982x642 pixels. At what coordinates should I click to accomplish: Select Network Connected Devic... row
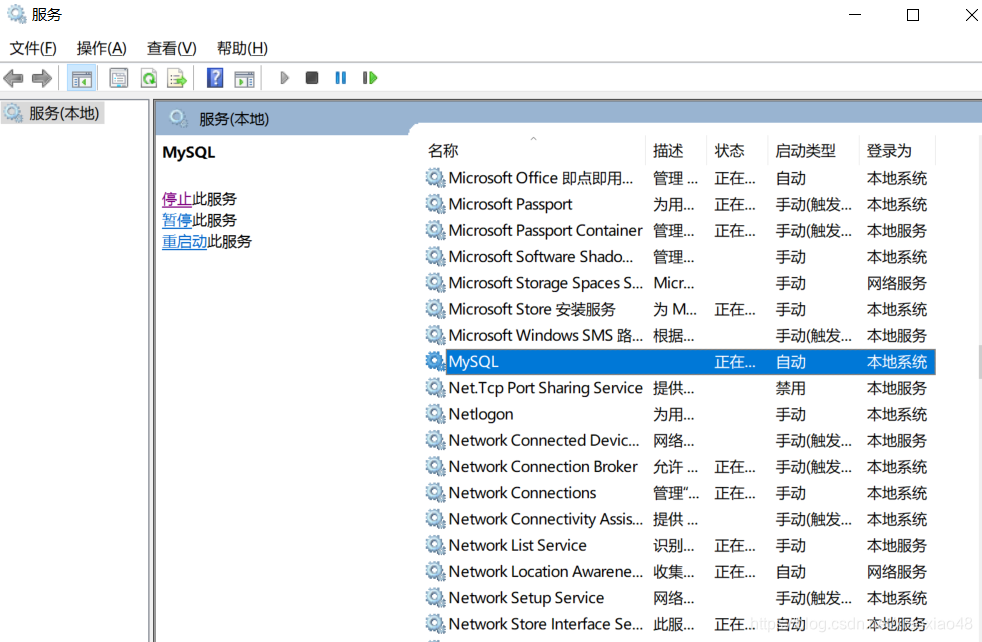click(680, 440)
